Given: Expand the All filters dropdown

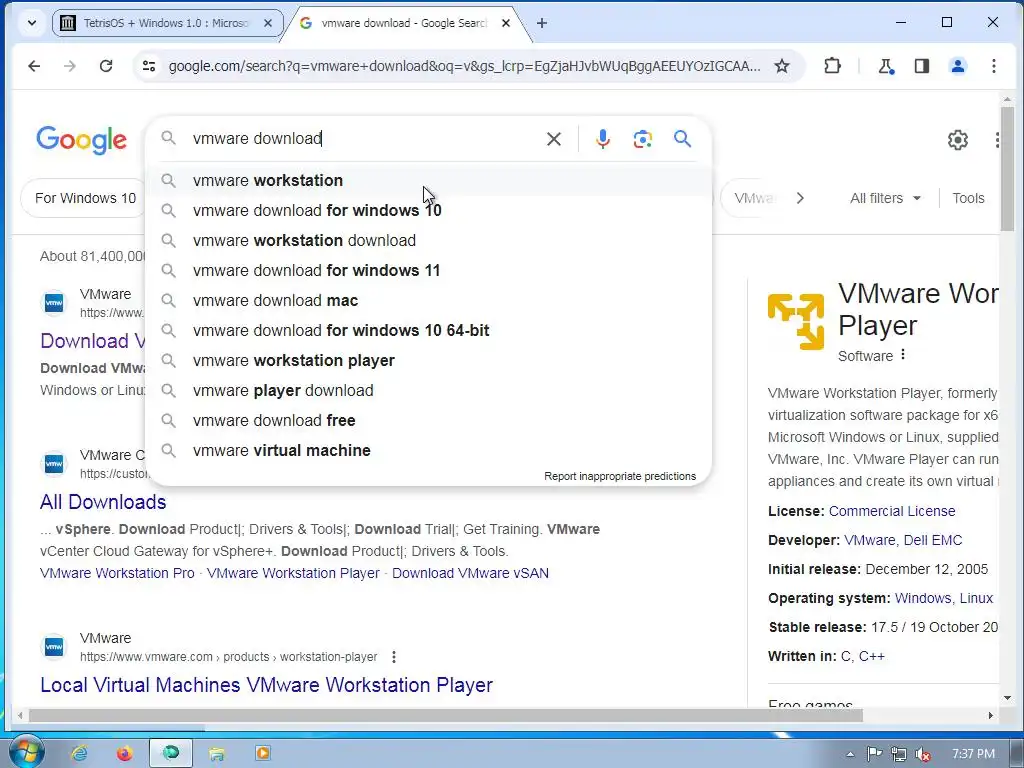Looking at the screenshot, I should click(x=885, y=198).
